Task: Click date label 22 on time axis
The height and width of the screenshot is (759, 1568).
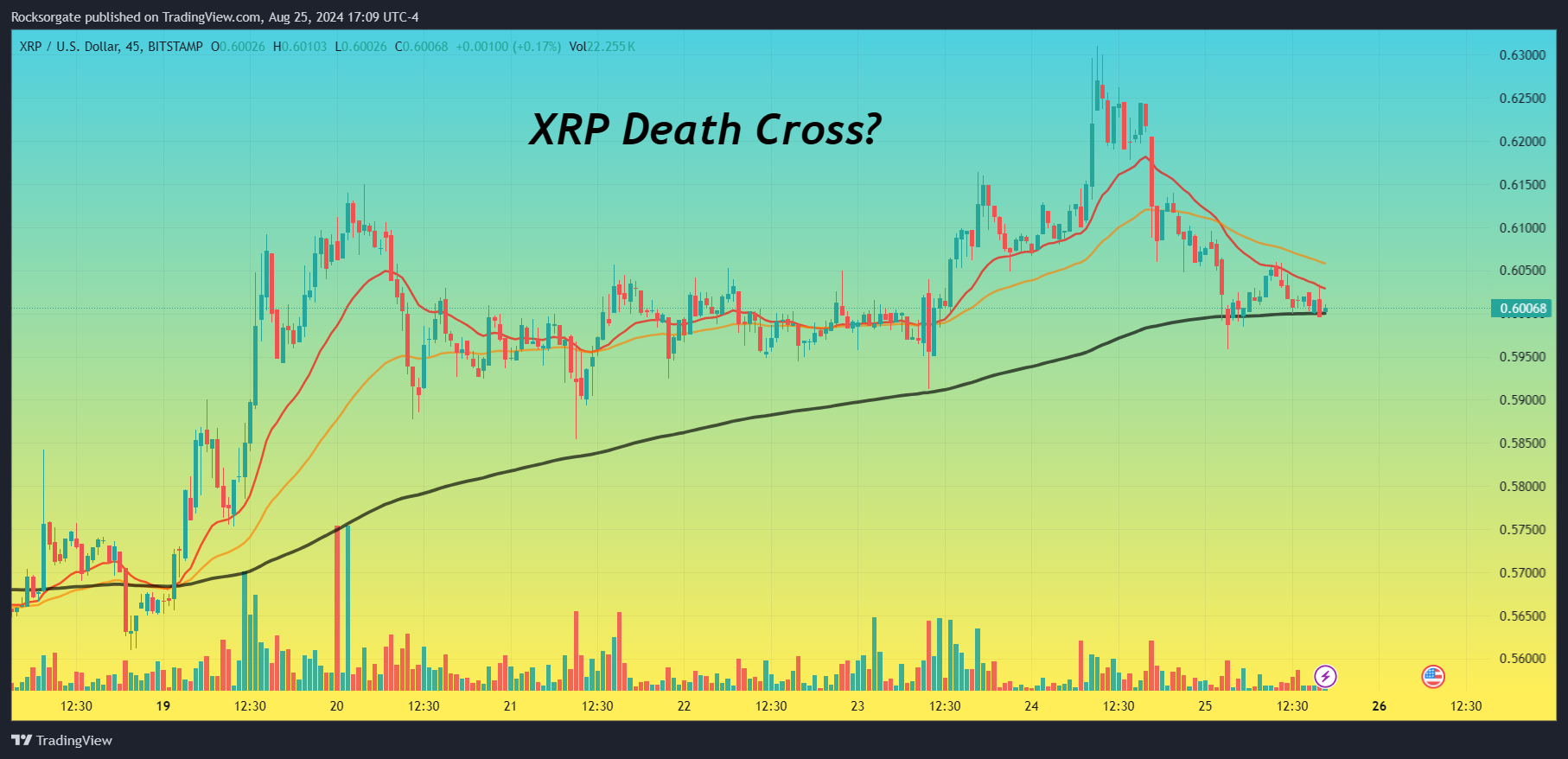Action: point(685,706)
